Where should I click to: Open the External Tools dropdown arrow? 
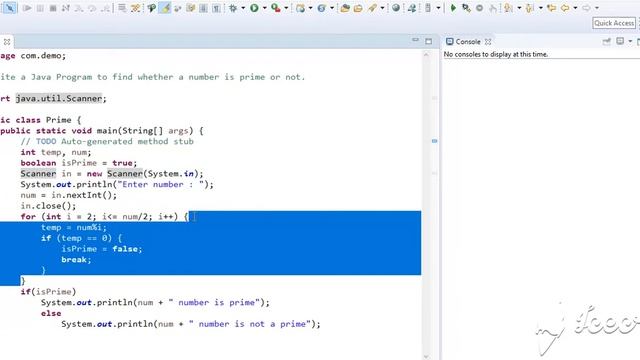pos(286,8)
